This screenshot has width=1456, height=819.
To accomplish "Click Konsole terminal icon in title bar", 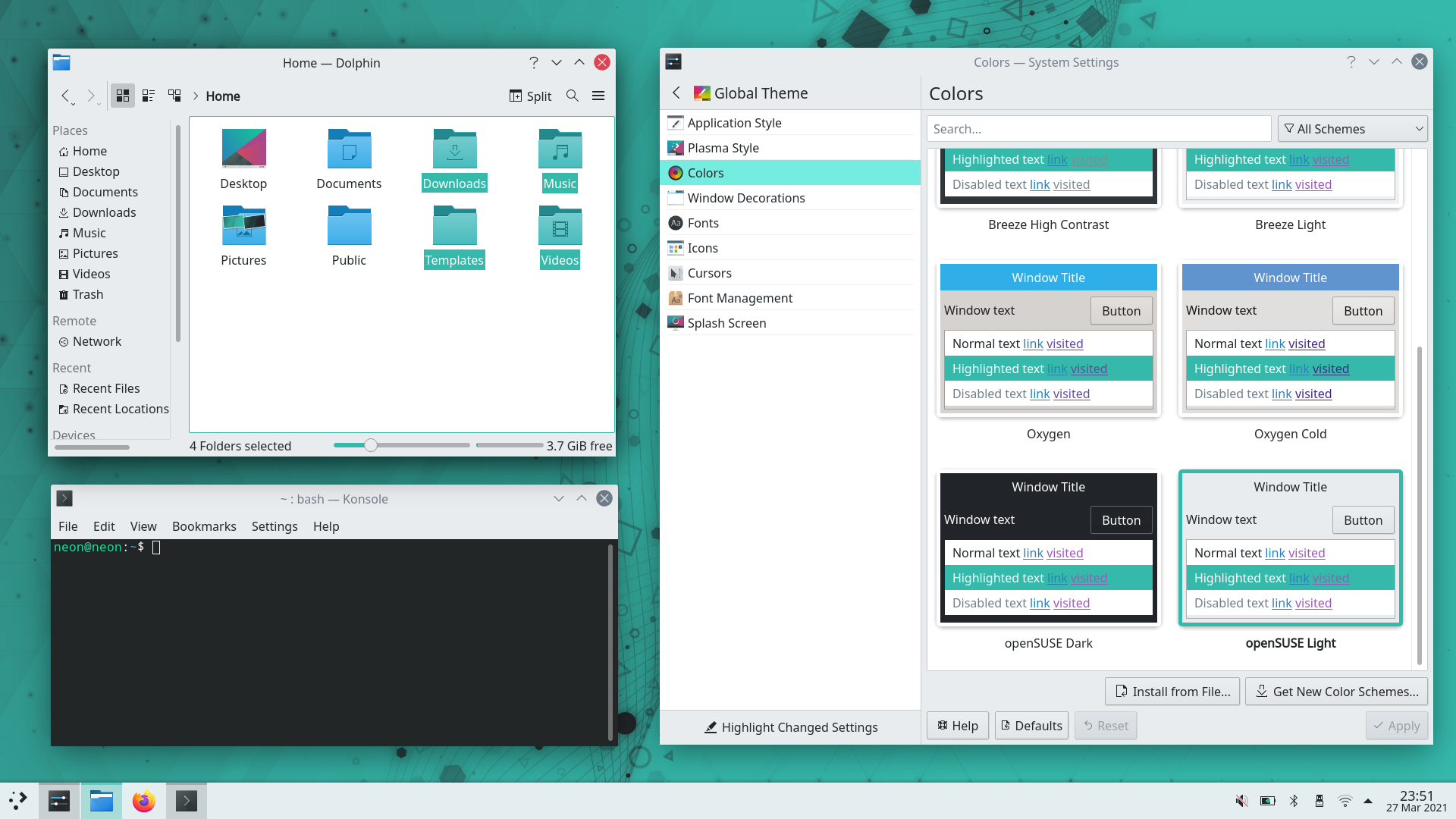I will pyautogui.click(x=64, y=498).
